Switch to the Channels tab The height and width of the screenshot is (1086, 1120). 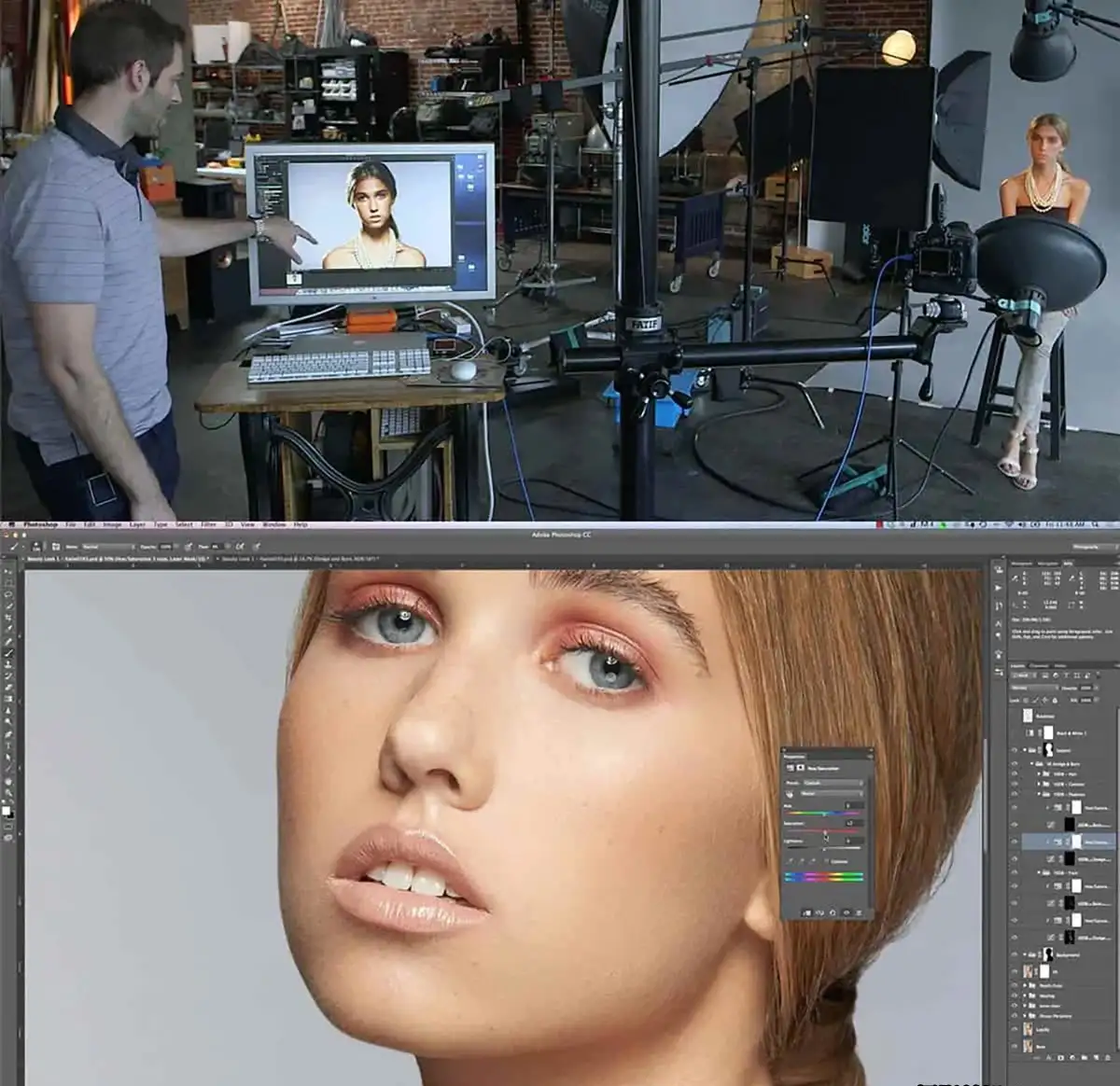[x=1041, y=665]
